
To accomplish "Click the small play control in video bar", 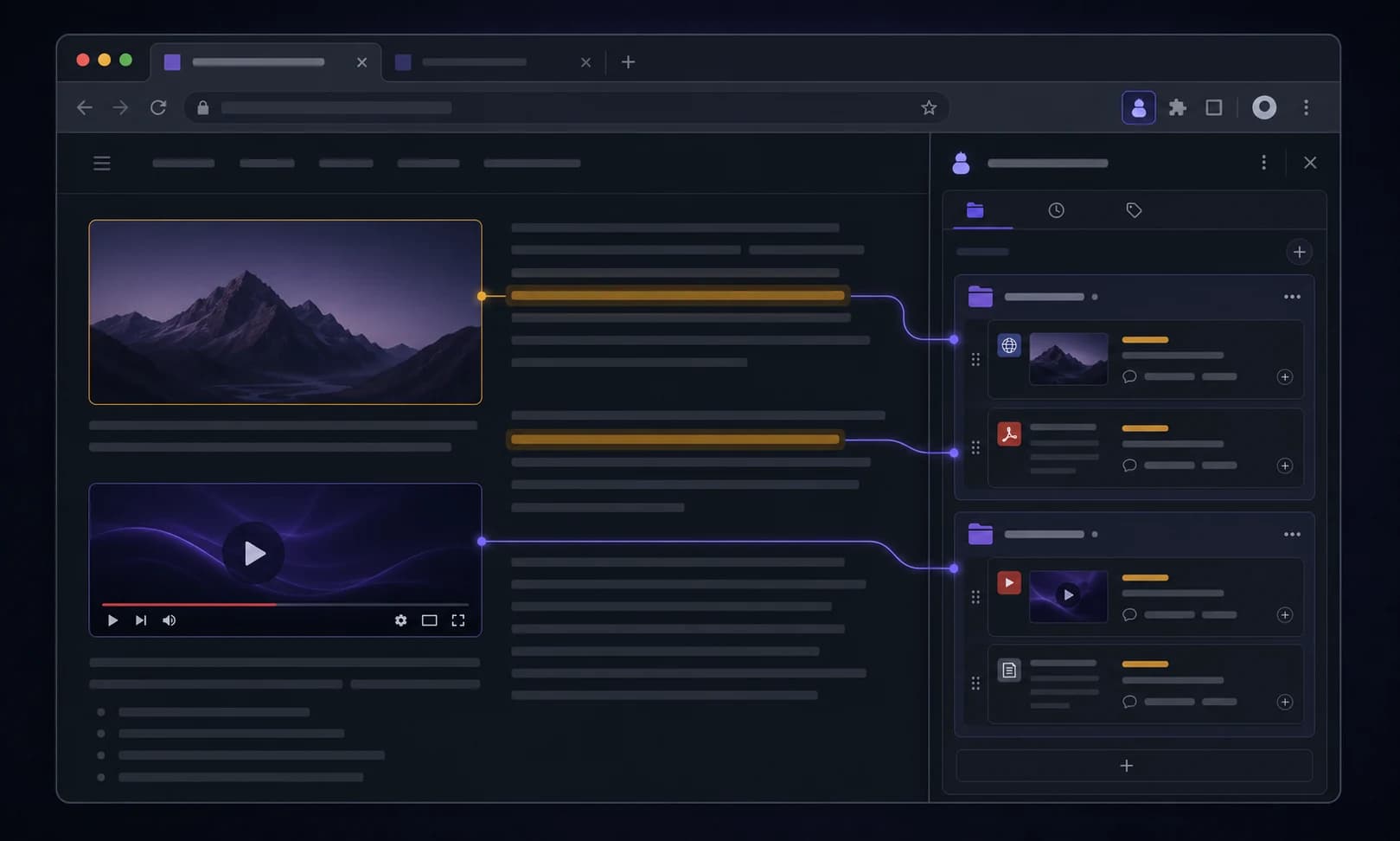I will [112, 620].
